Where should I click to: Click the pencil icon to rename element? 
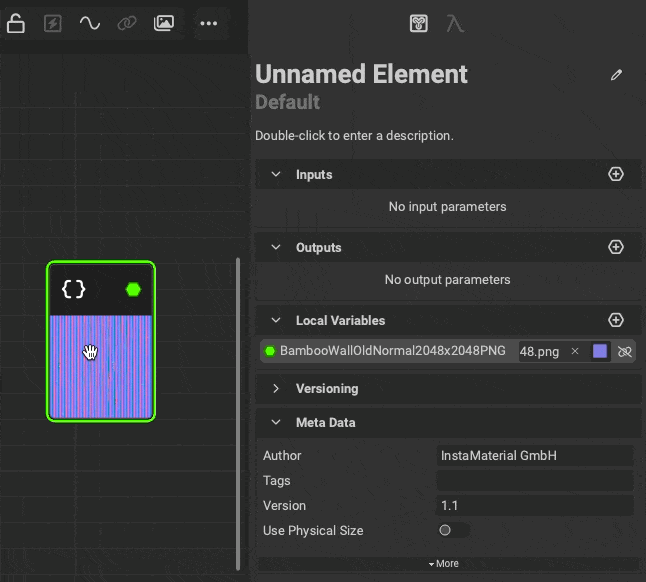click(617, 75)
